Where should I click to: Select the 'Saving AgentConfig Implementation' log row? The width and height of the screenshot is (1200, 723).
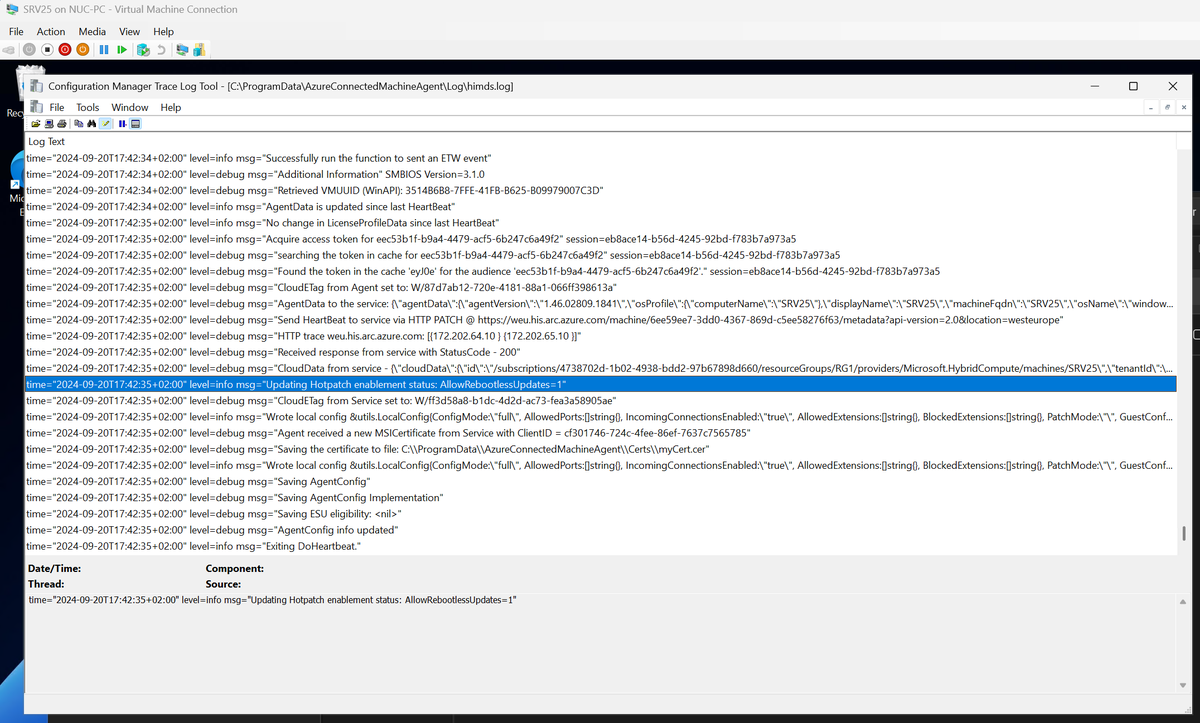coord(600,497)
